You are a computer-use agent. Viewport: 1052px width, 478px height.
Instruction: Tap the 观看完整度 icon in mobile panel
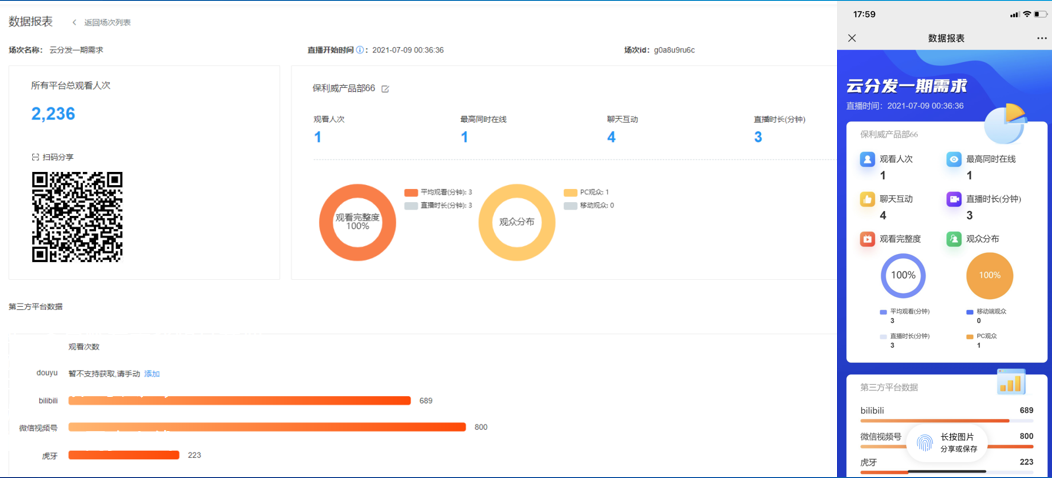pos(867,239)
